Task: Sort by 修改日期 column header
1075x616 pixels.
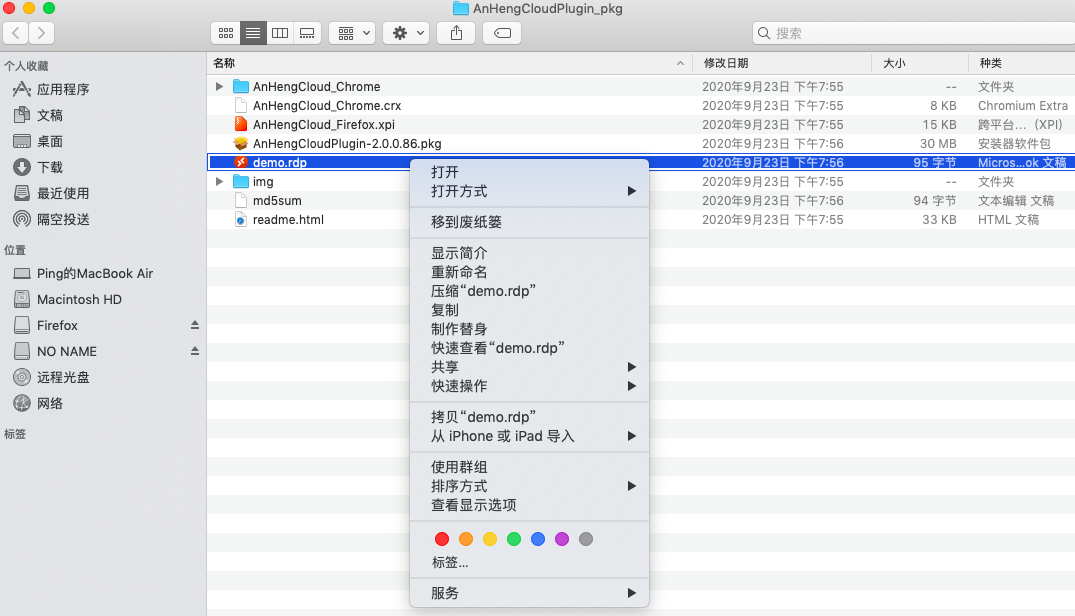Action: point(782,63)
